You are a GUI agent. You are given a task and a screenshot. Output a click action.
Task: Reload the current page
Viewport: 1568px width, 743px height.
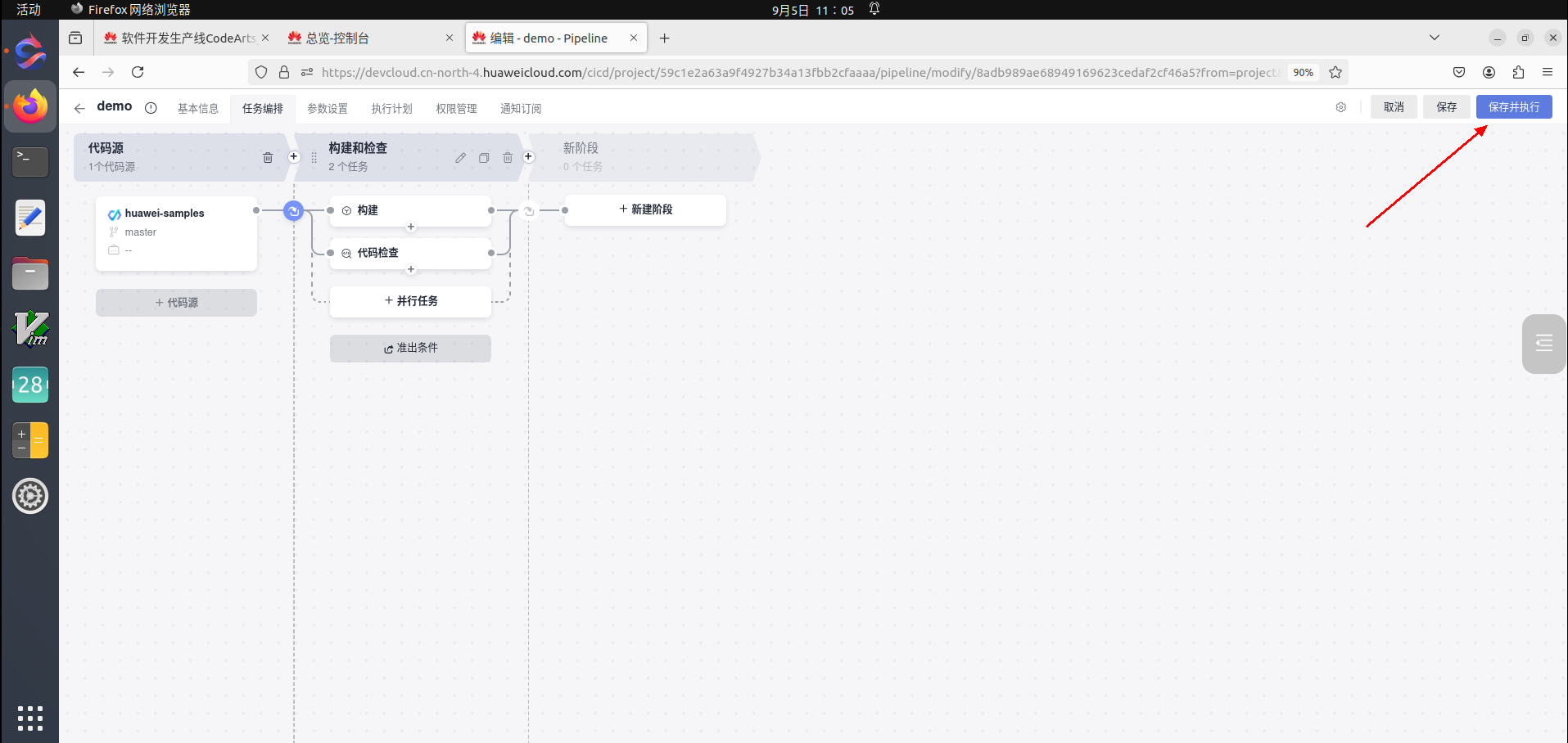pyautogui.click(x=138, y=72)
